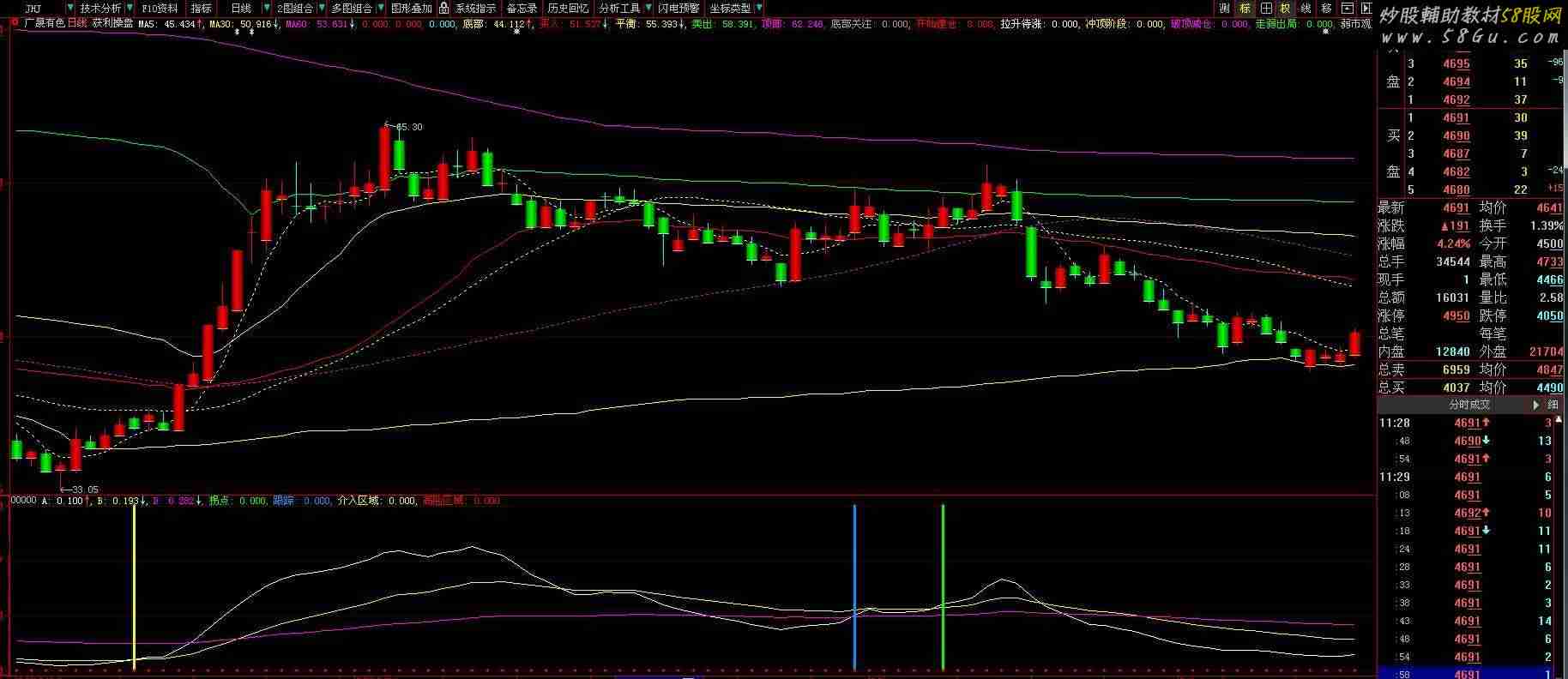Click the play triangle in 分时成交 header
The image size is (1568, 679).
1535,405
